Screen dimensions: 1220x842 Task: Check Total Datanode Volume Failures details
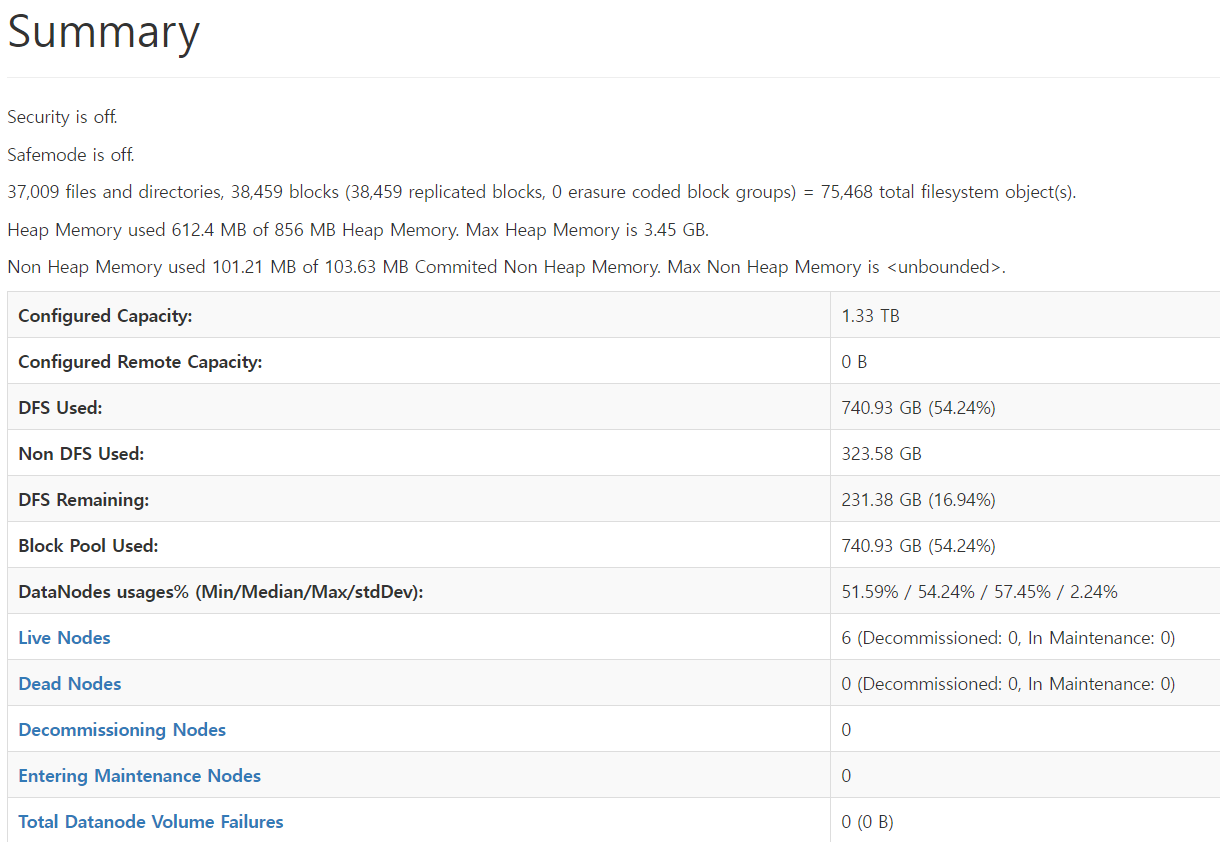click(150, 821)
